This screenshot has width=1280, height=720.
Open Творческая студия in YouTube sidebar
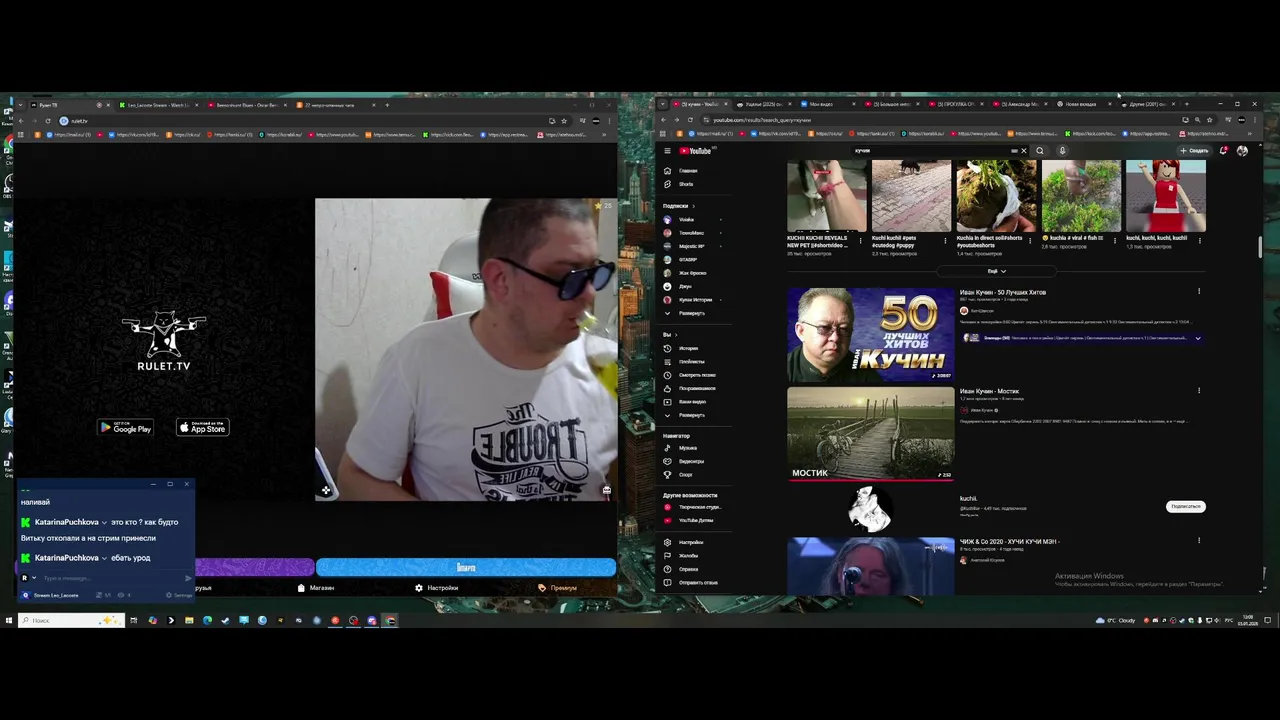click(696, 507)
